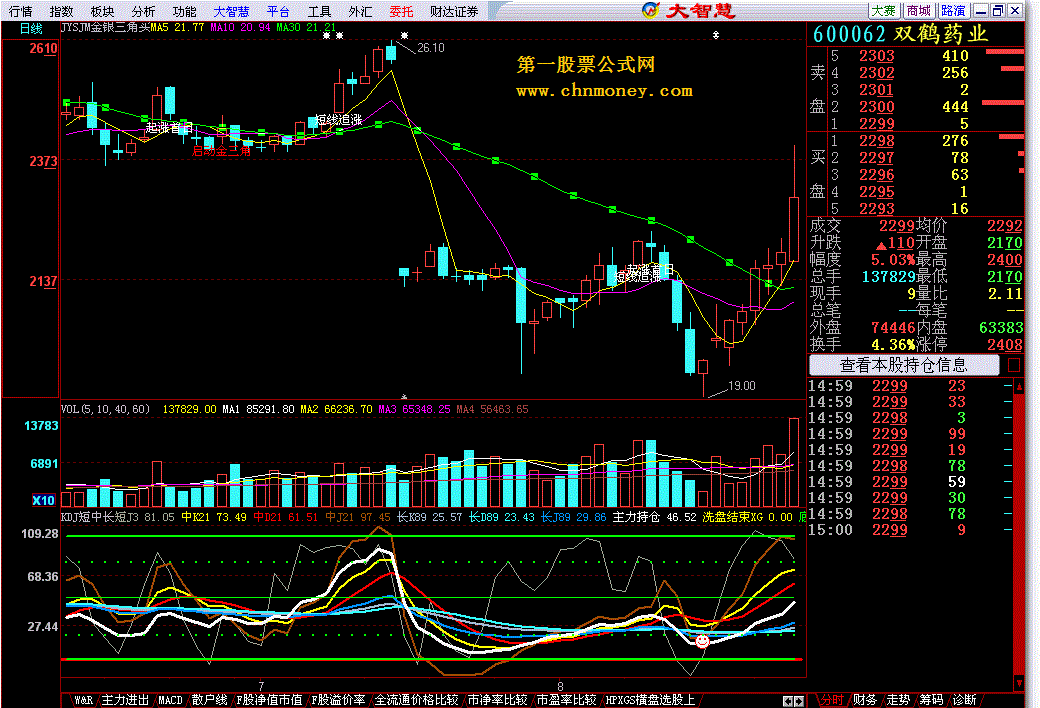The height and width of the screenshot is (708, 1040).
Task: Switch to the 财务 panel tab
Action: [x=864, y=700]
